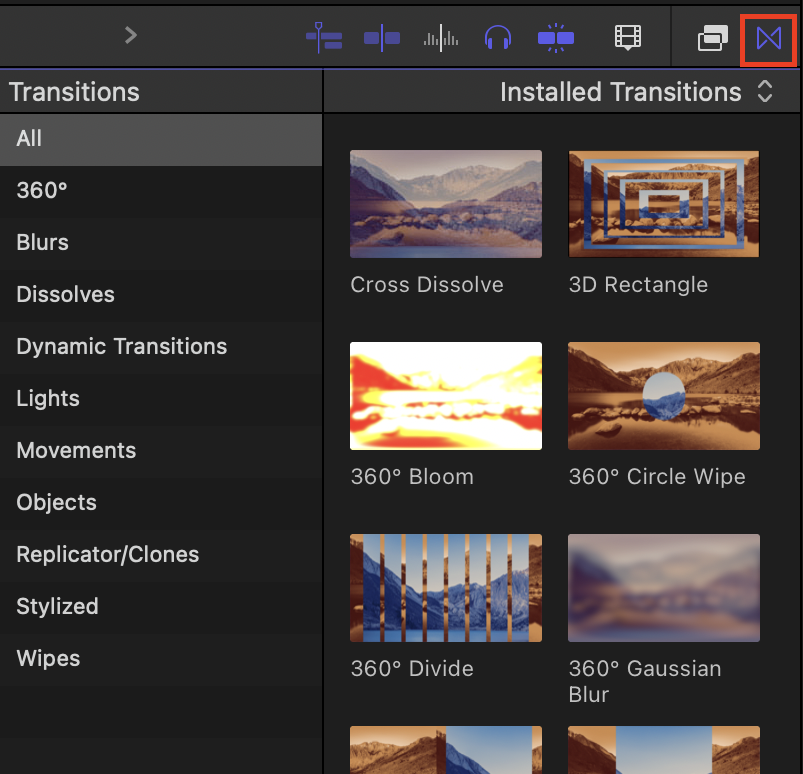Screen dimensions: 803x774
Task: Click the Transitions sidebar header
Action: [x=74, y=93]
